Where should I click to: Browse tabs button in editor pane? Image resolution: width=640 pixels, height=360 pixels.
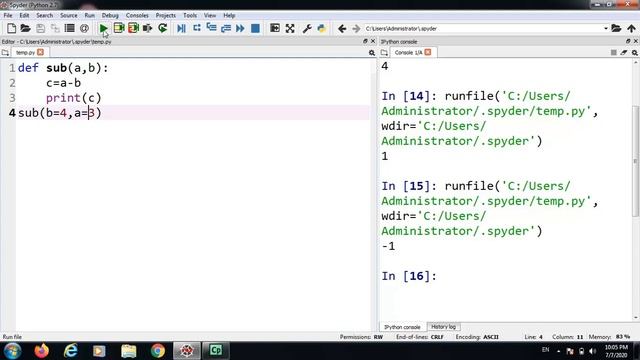[5, 53]
